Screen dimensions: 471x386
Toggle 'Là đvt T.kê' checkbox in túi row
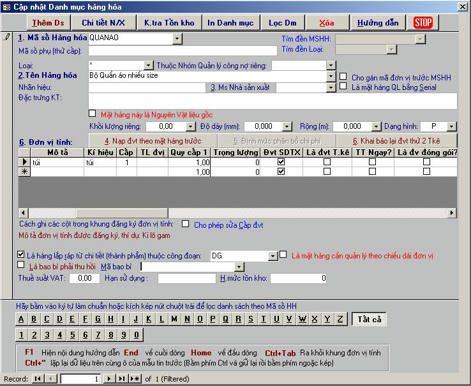327,162
